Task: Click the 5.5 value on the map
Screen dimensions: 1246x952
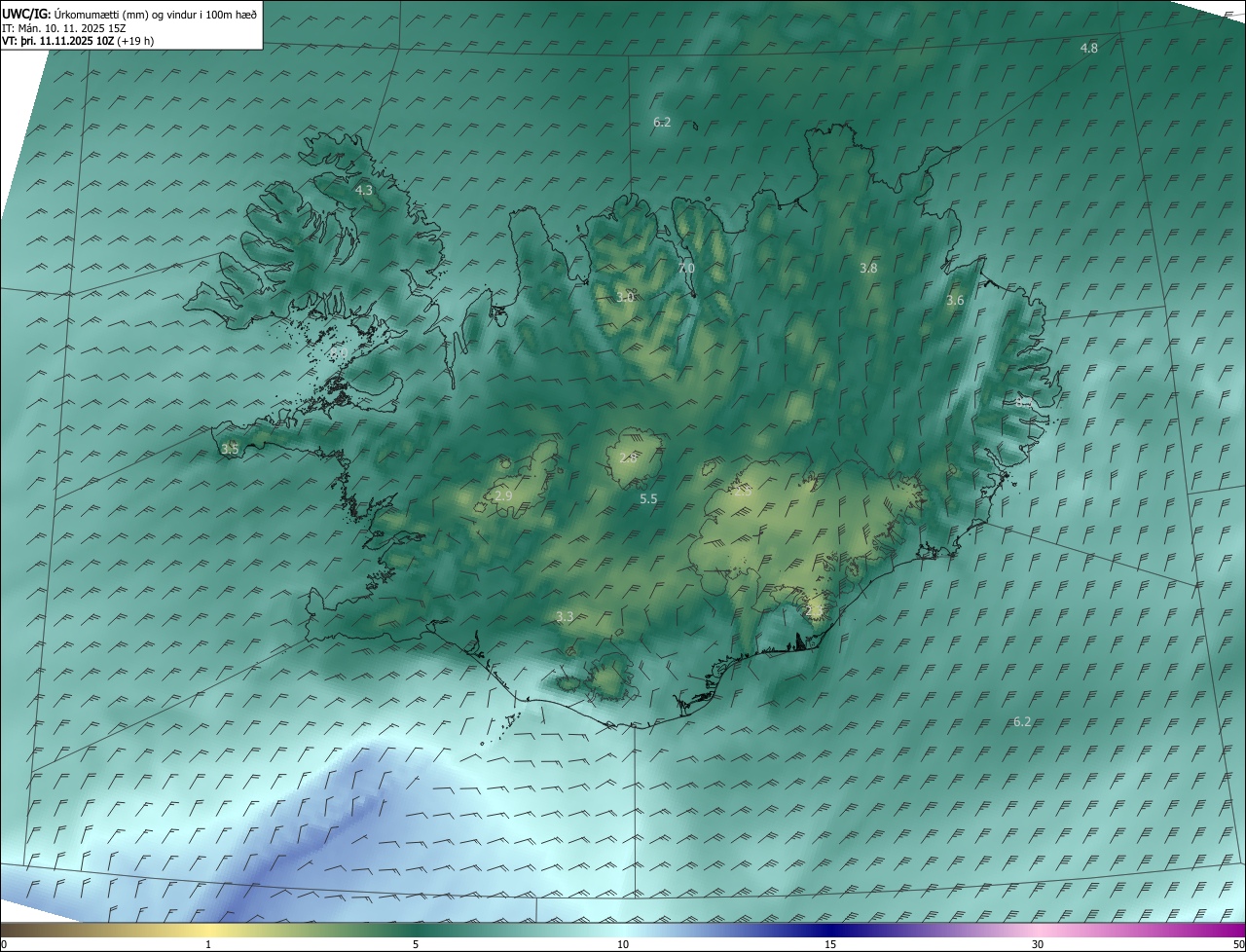Action: coord(648,499)
